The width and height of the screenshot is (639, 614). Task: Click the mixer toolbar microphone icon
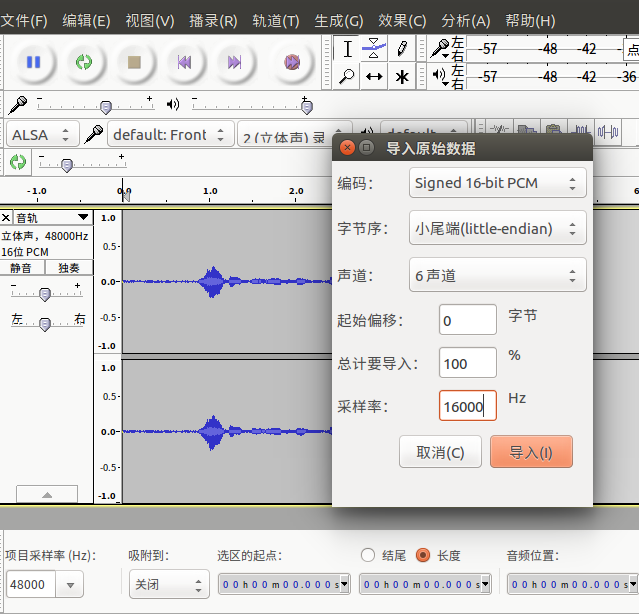click(x=18, y=105)
